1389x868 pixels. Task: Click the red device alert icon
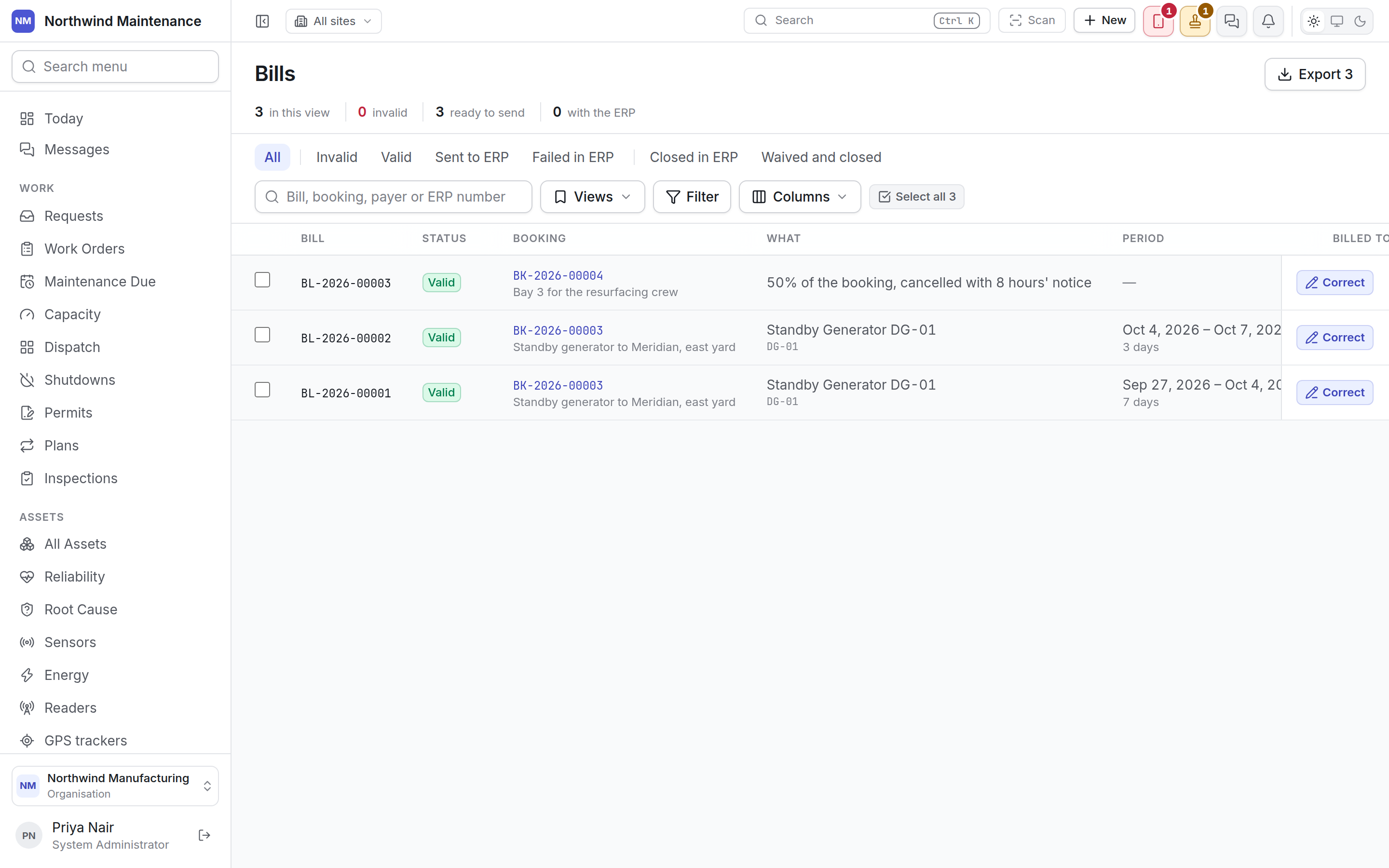[1158, 21]
